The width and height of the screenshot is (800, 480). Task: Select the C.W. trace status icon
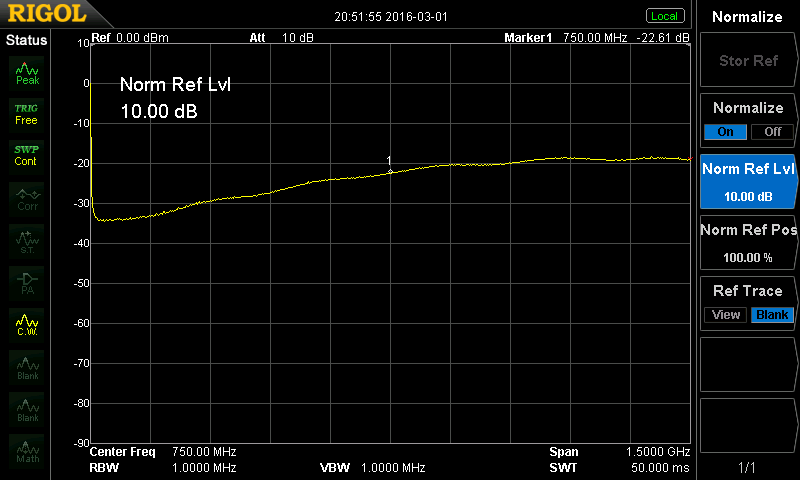click(27, 324)
